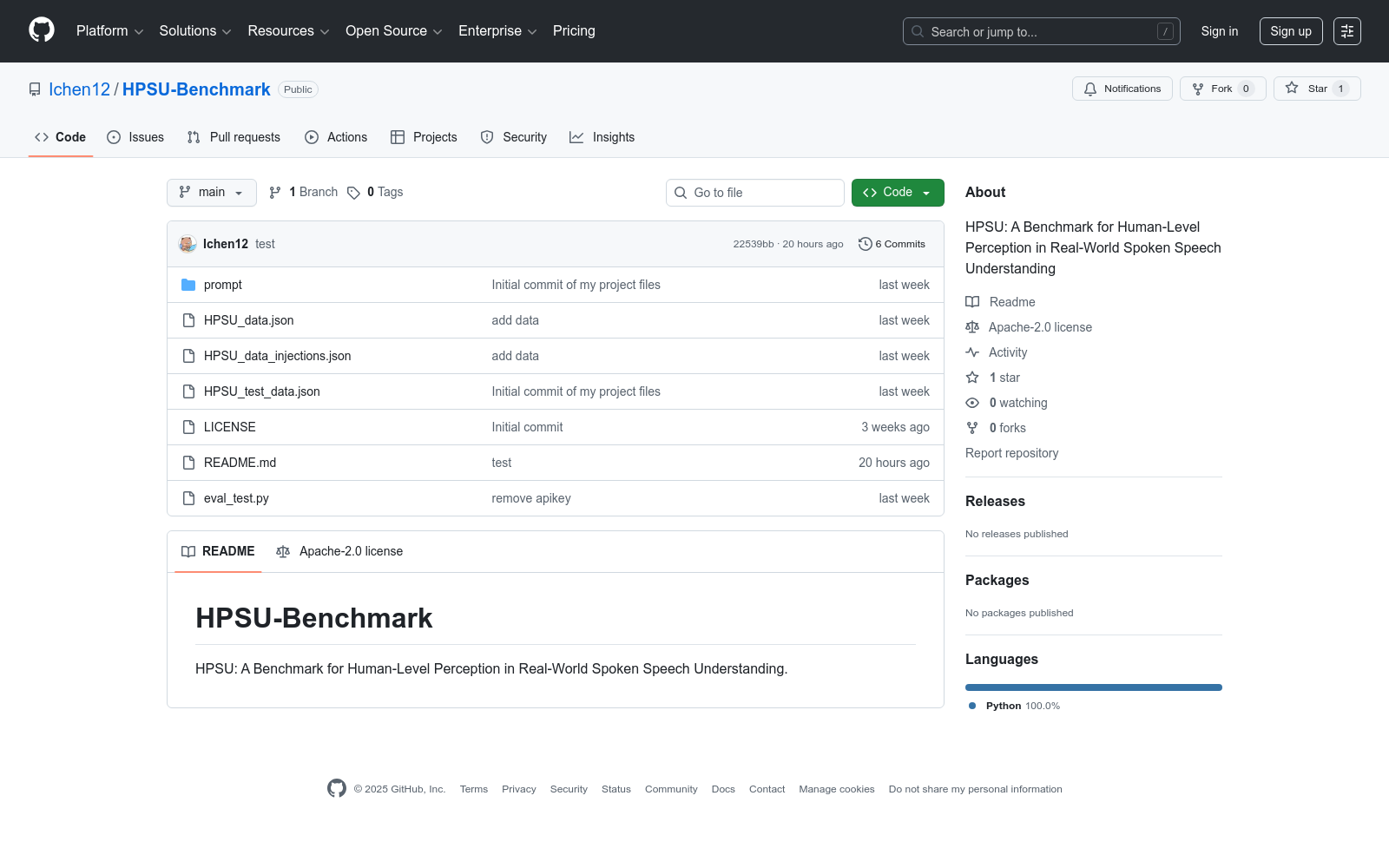The height and width of the screenshot is (868, 1389).
Task: Open the Actions tab
Action: click(336, 137)
